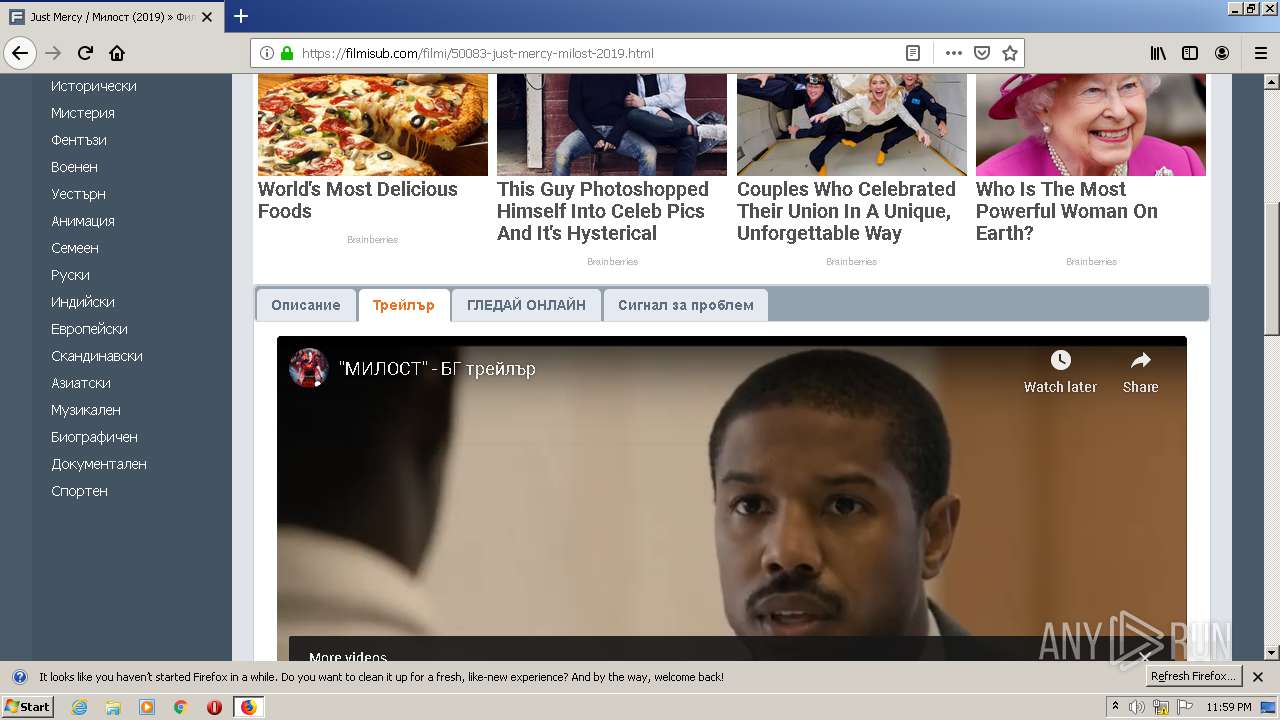Open the Биографичен genre link
The height and width of the screenshot is (720, 1280).
(x=95, y=437)
